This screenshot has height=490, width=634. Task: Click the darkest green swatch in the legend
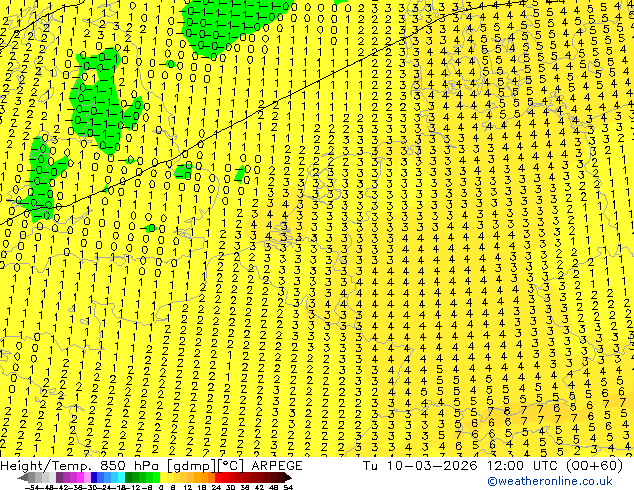(129, 477)
